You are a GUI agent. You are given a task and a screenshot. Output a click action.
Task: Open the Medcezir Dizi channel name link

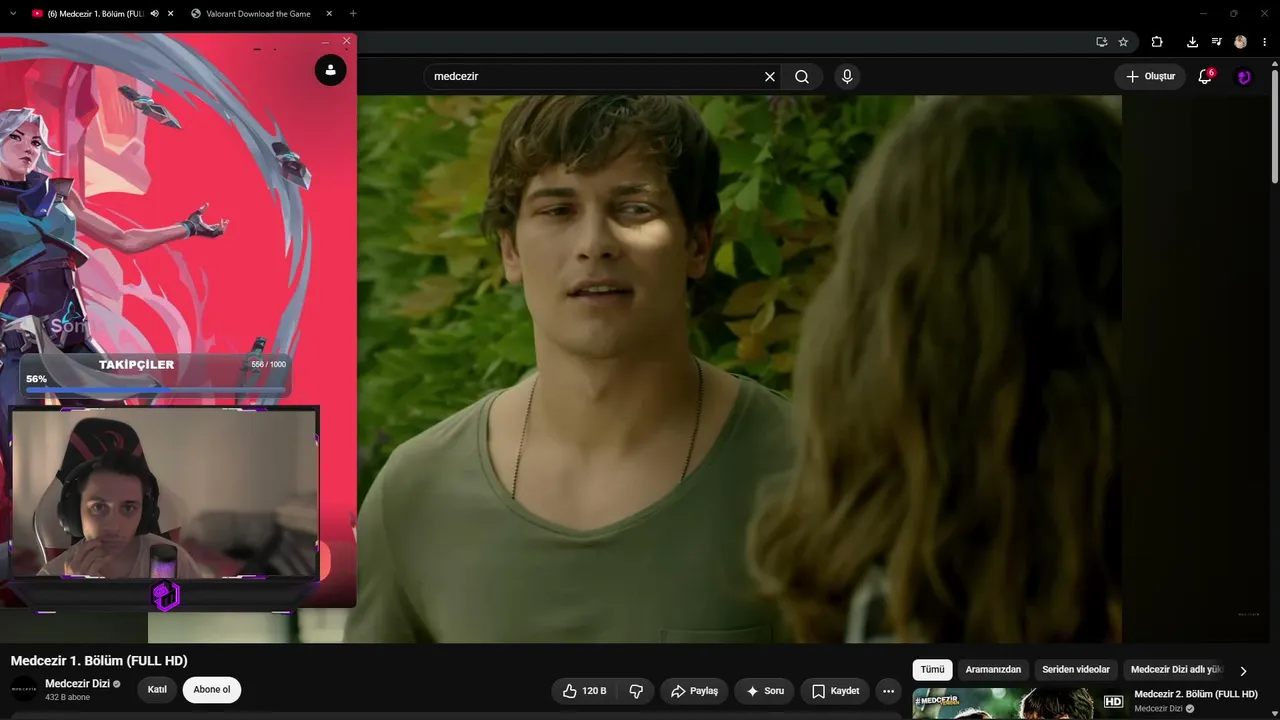point(77,684)
